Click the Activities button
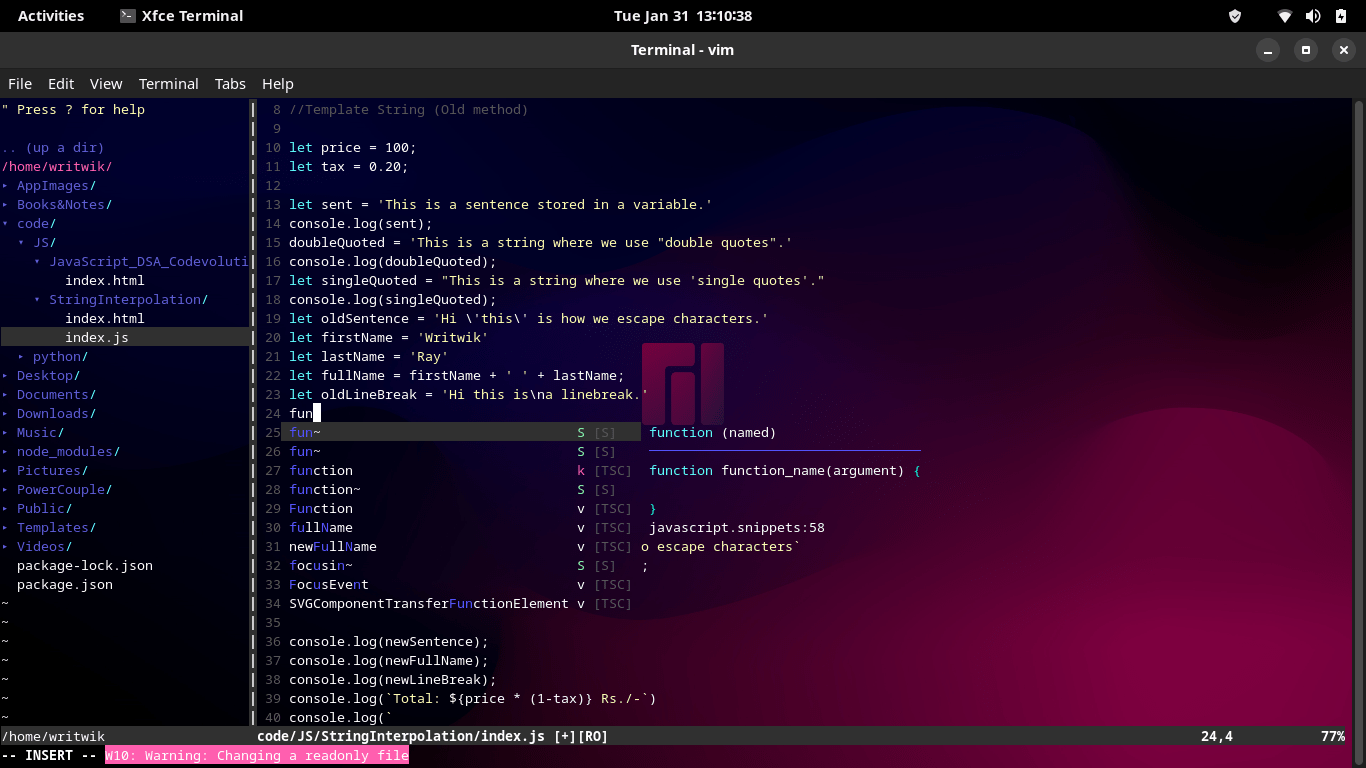Viewport: 1366px width, 768px height. pos(51,15)
